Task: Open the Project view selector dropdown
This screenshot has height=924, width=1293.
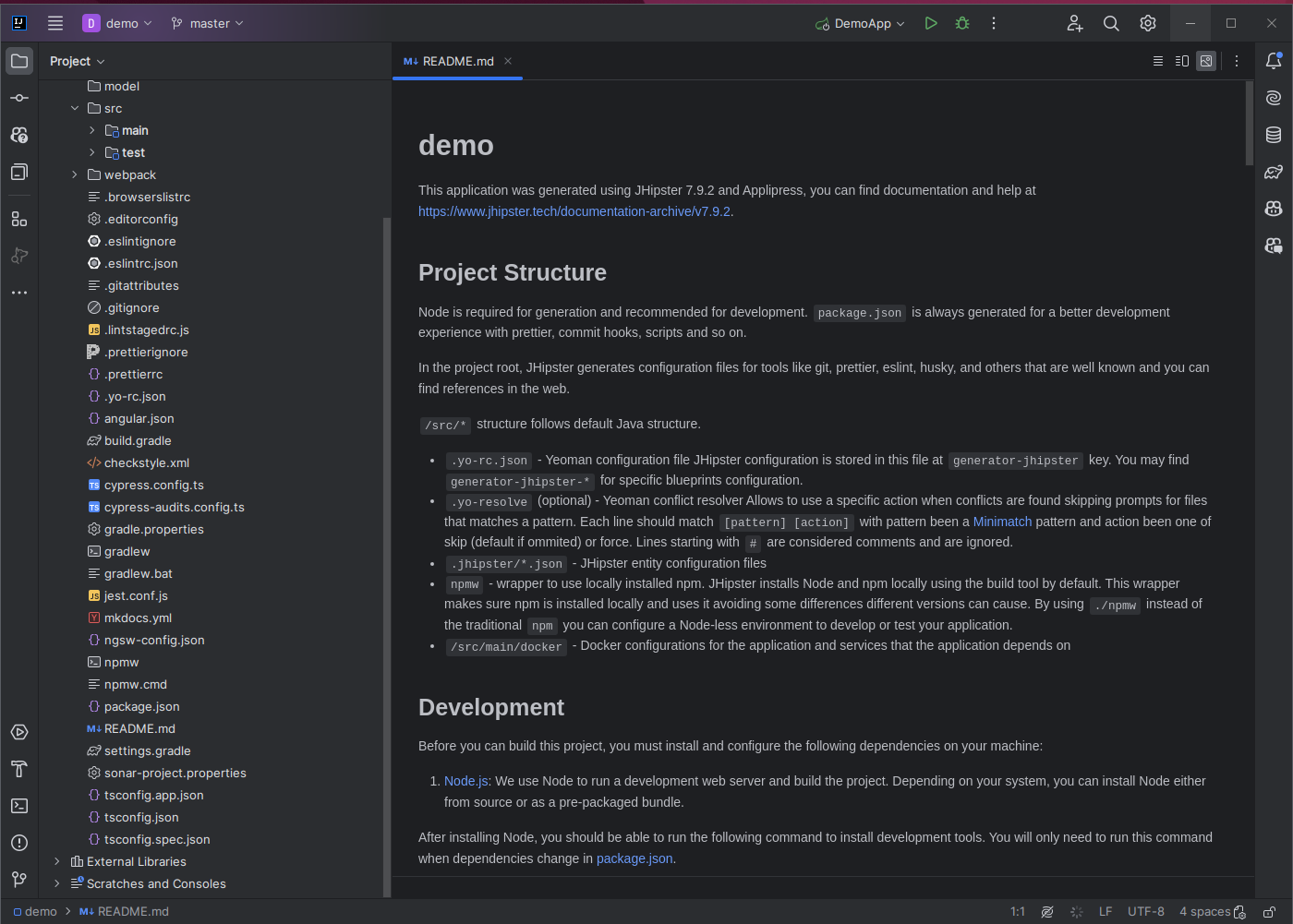Action: (78, 61)
